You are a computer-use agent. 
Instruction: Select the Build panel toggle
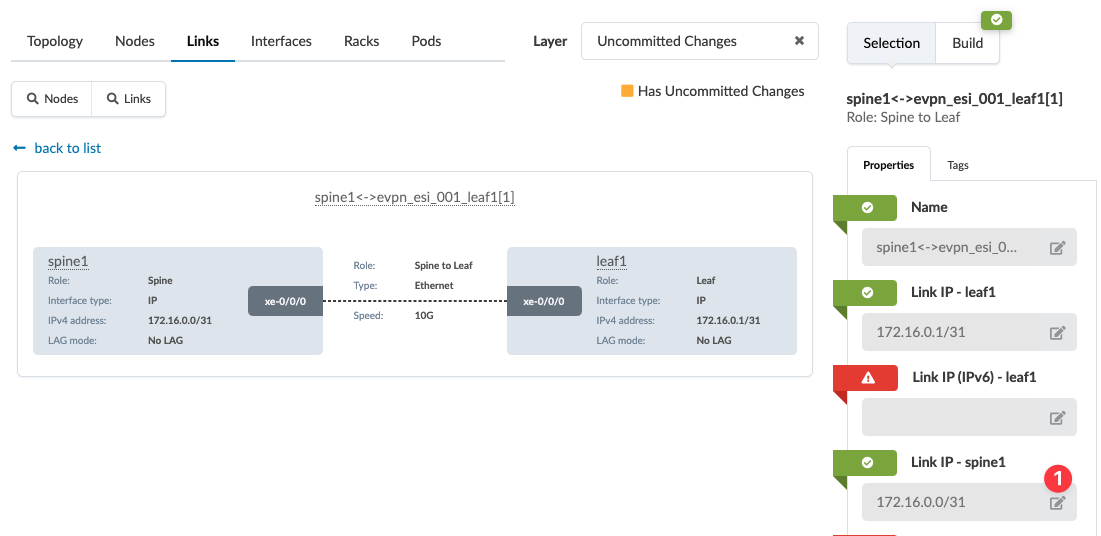(x=967, y=43)
